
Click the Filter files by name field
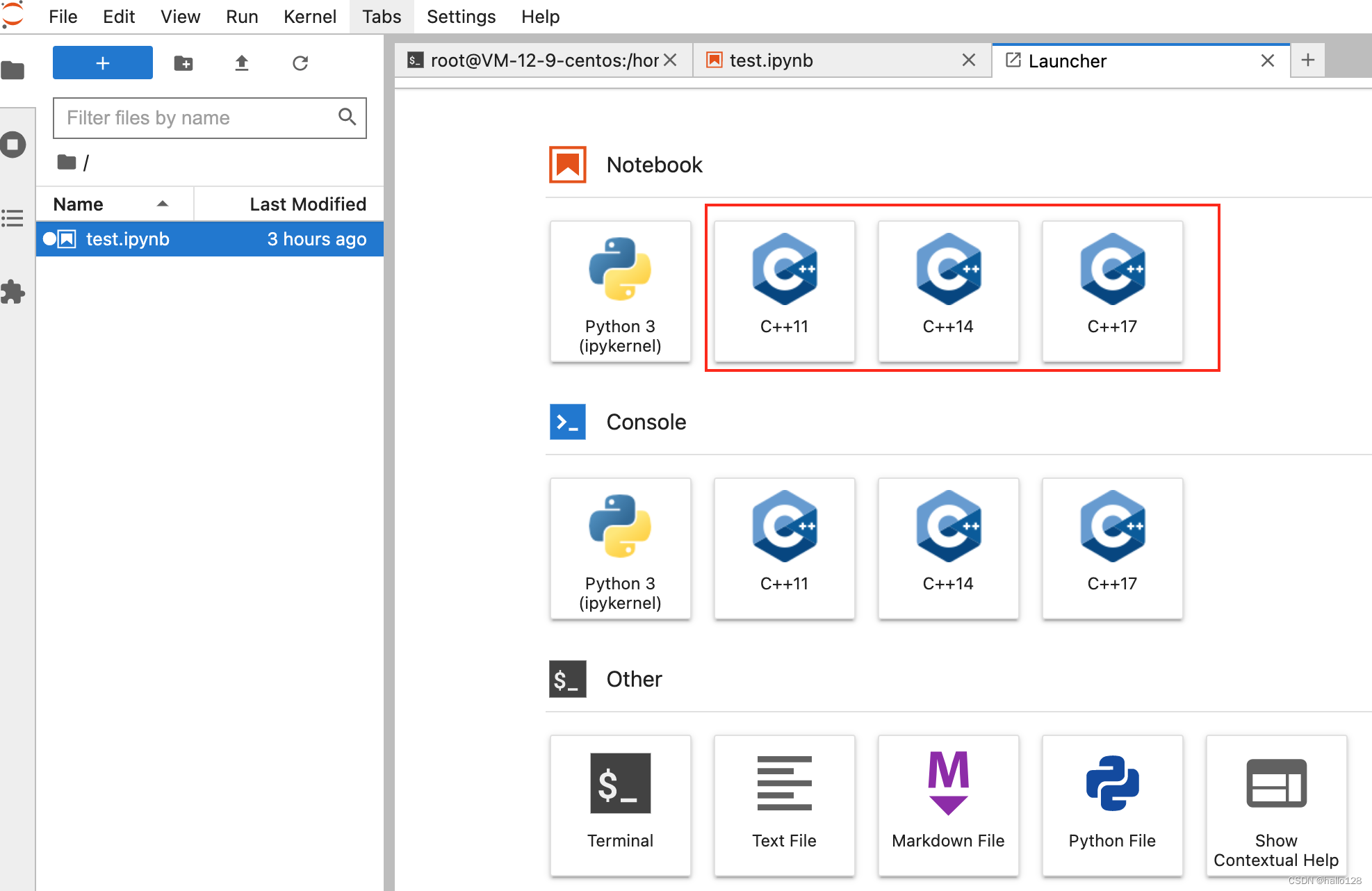198,117
